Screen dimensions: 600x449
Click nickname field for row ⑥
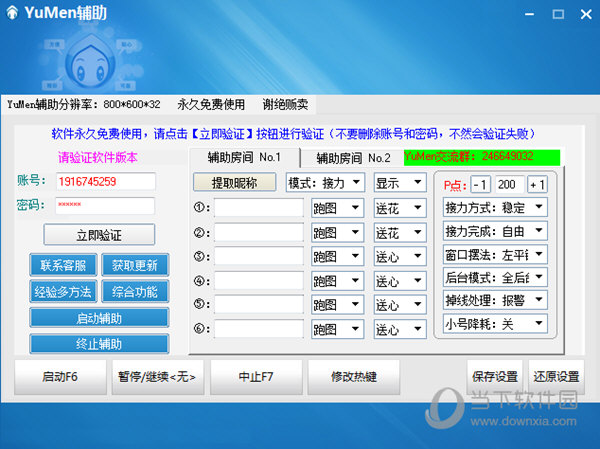tap(259, 329)
